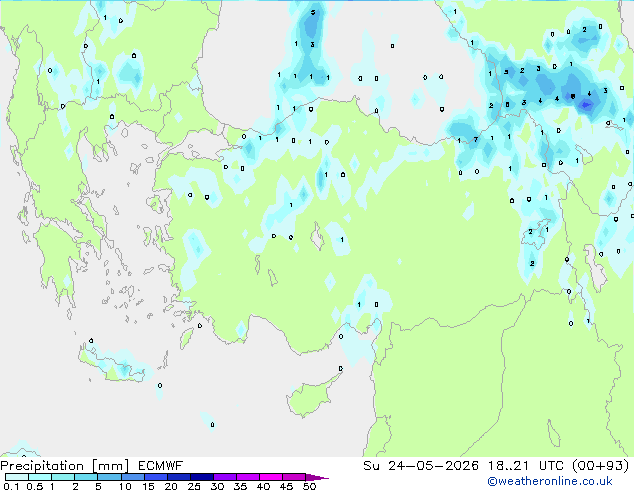Select the 15–20 mm blue legend swatch
This screenshot has width=634, height=490.
point(155,477)
